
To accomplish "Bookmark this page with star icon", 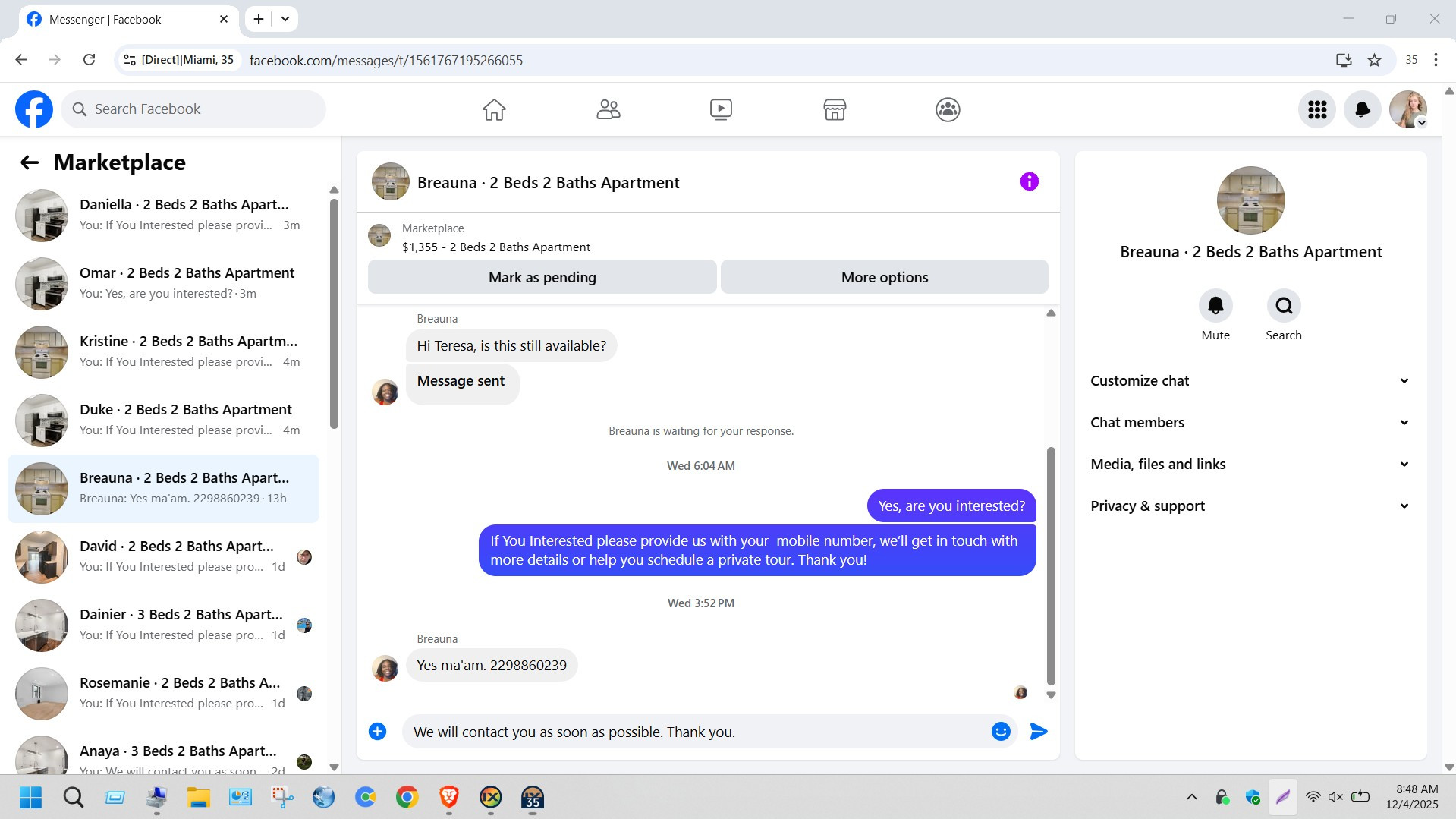I will (x=1374, y=60).
